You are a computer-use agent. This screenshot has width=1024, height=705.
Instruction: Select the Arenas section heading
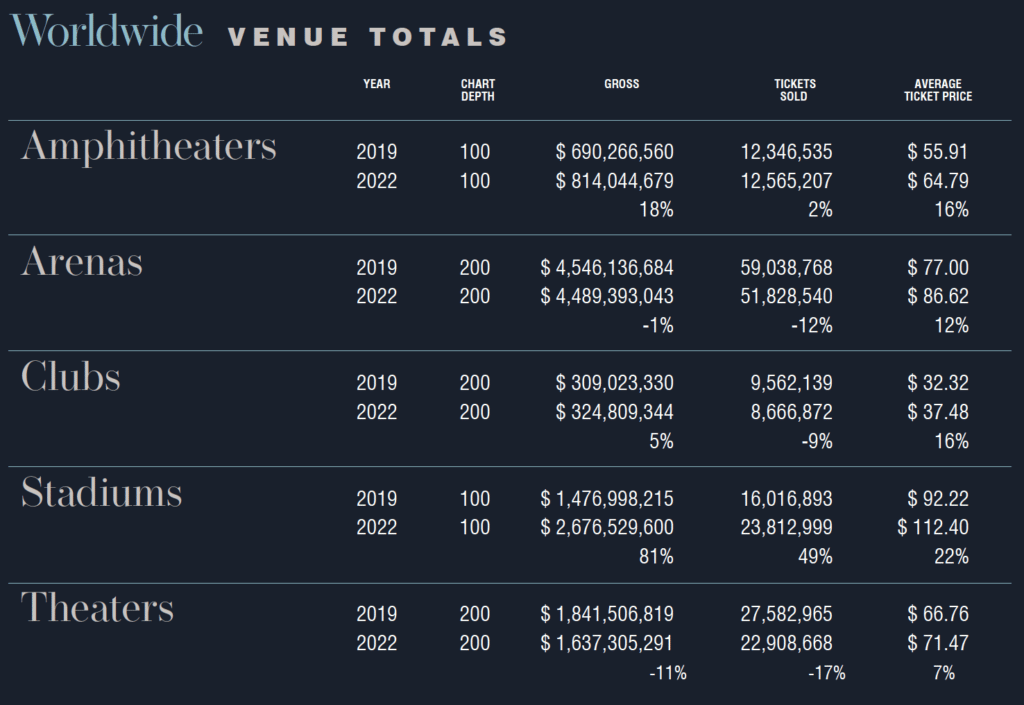82,262
